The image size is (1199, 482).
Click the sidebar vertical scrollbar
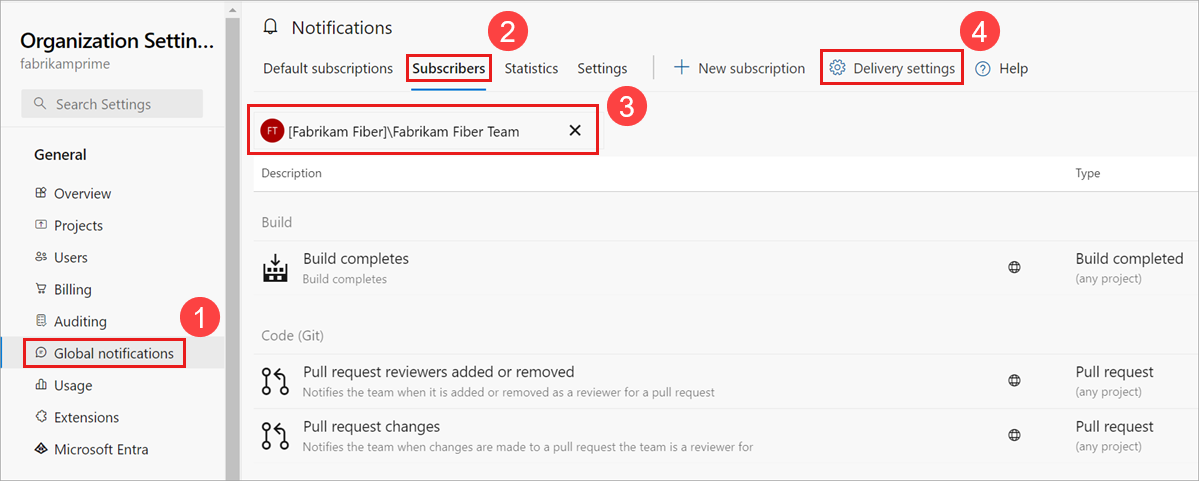click(x=232, y=240)
